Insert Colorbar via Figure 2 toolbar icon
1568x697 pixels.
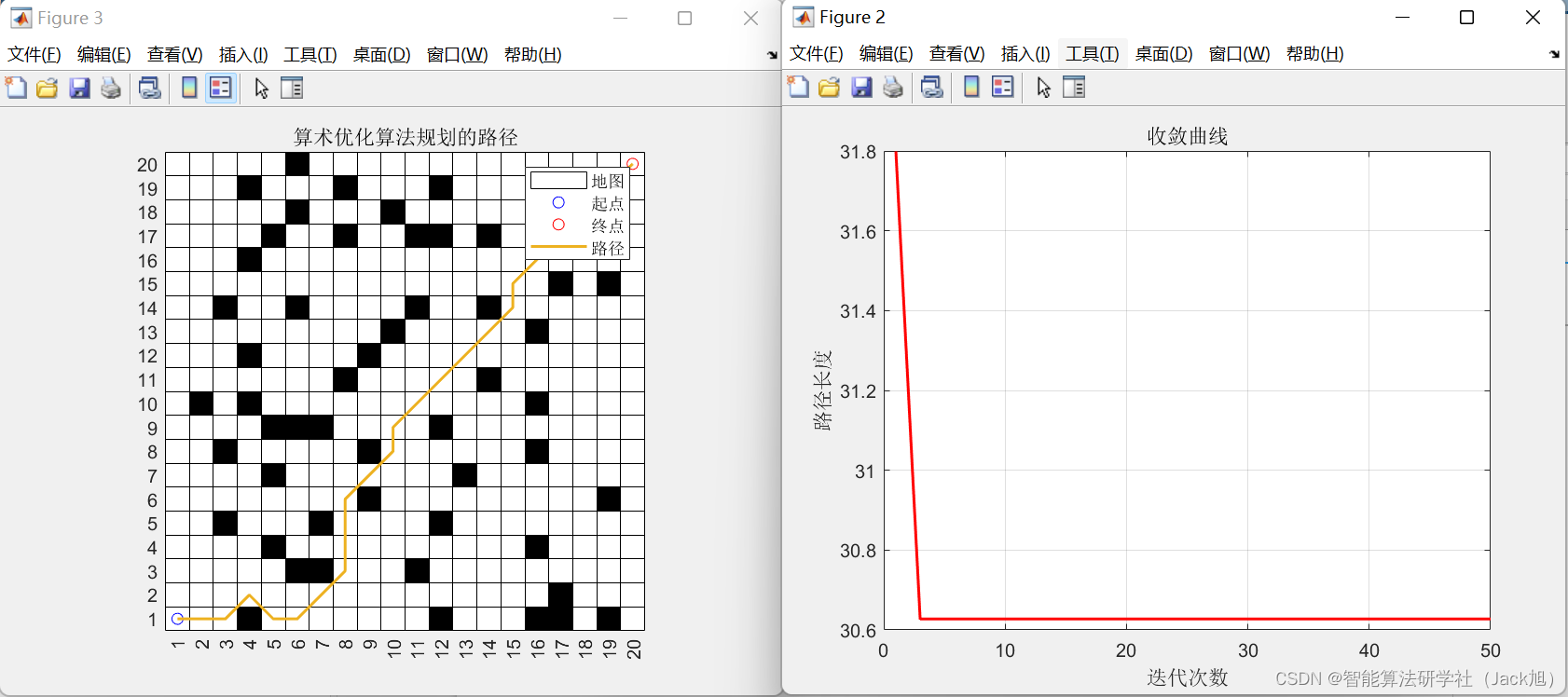click(x=971, y=88)
